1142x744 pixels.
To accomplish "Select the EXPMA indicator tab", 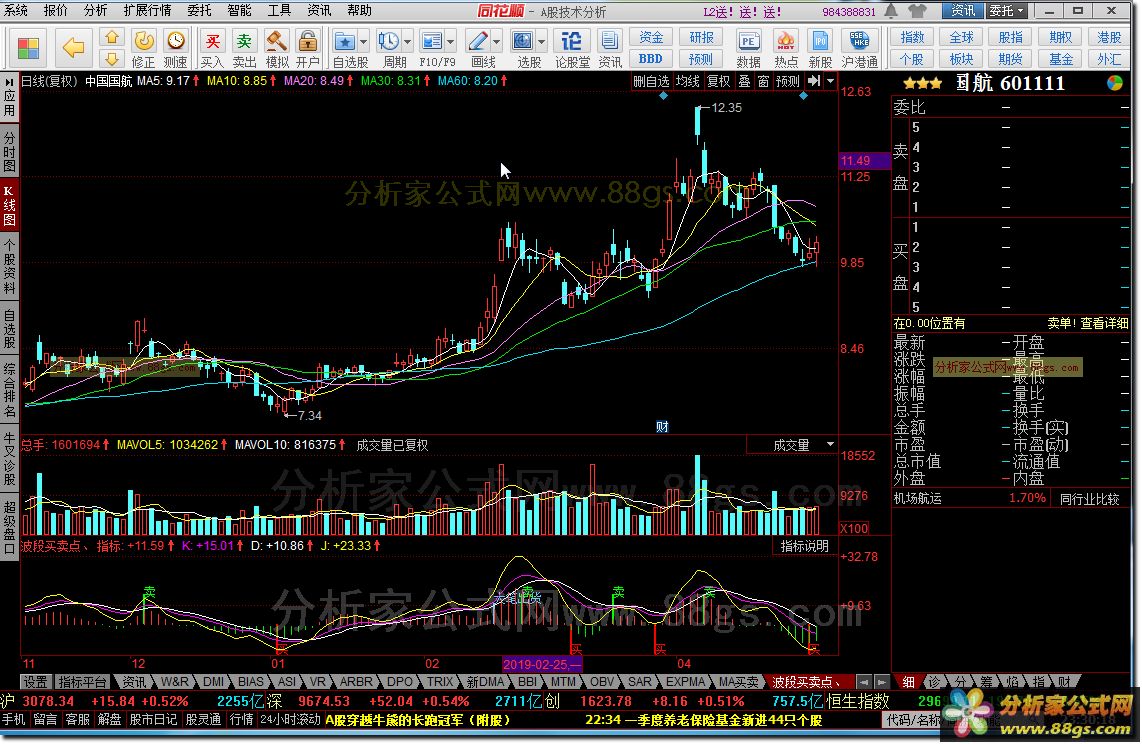I will pos(685,682).
